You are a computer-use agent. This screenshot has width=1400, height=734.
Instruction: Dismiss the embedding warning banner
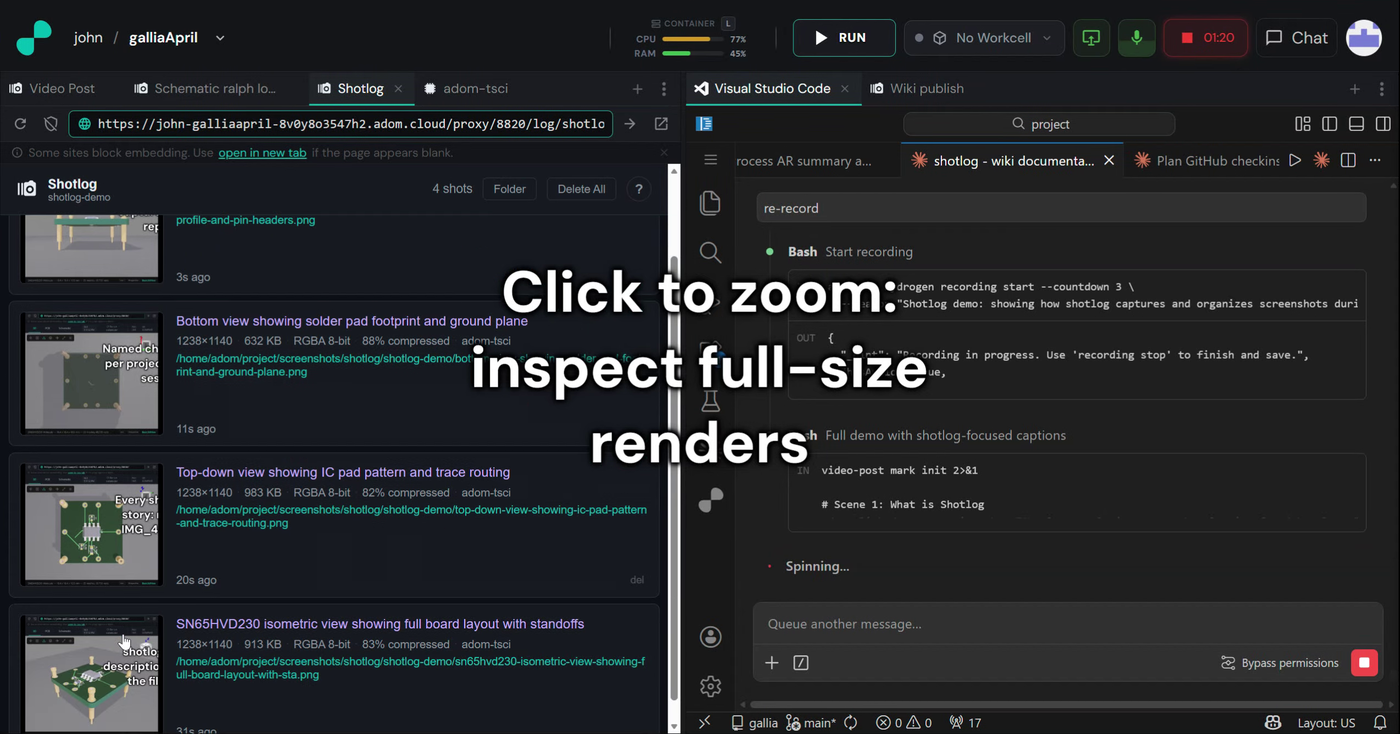click(664, 153)
